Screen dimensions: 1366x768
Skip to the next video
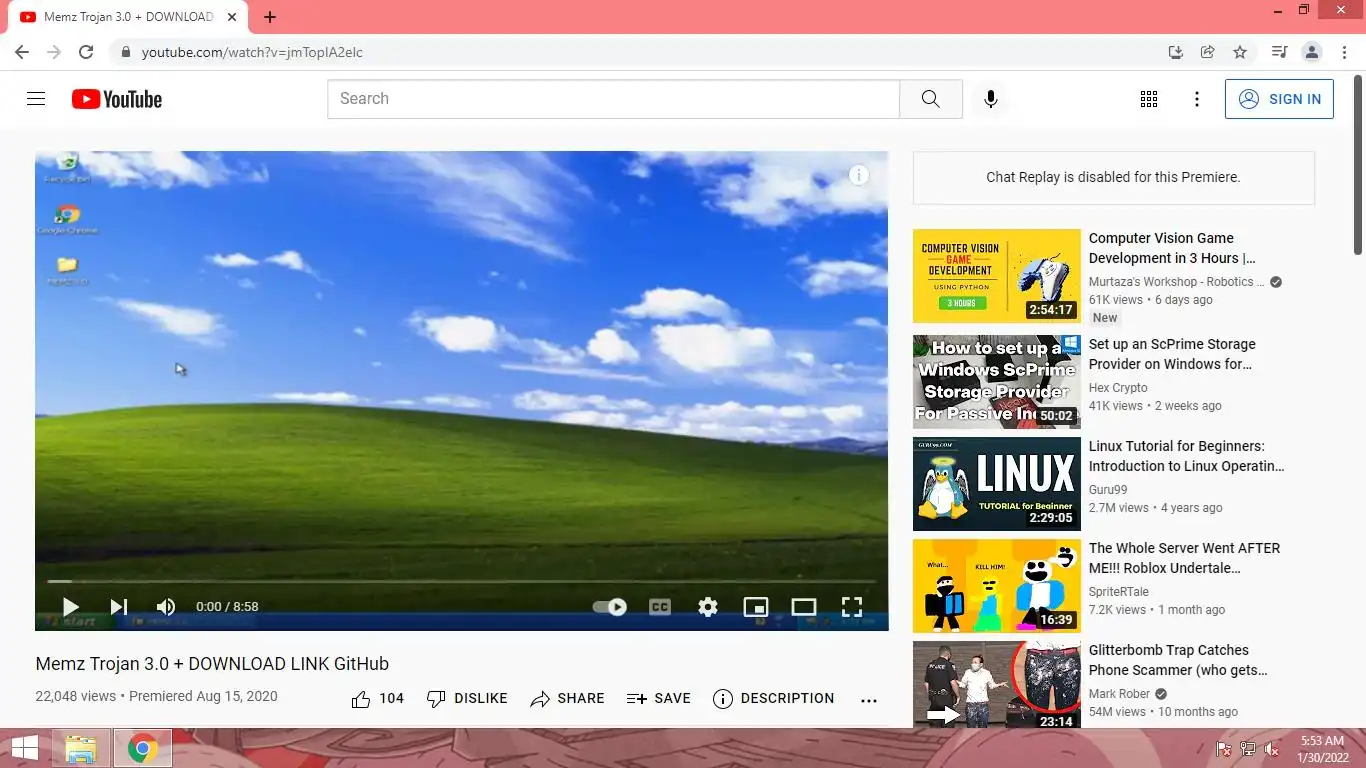(118, 606)
